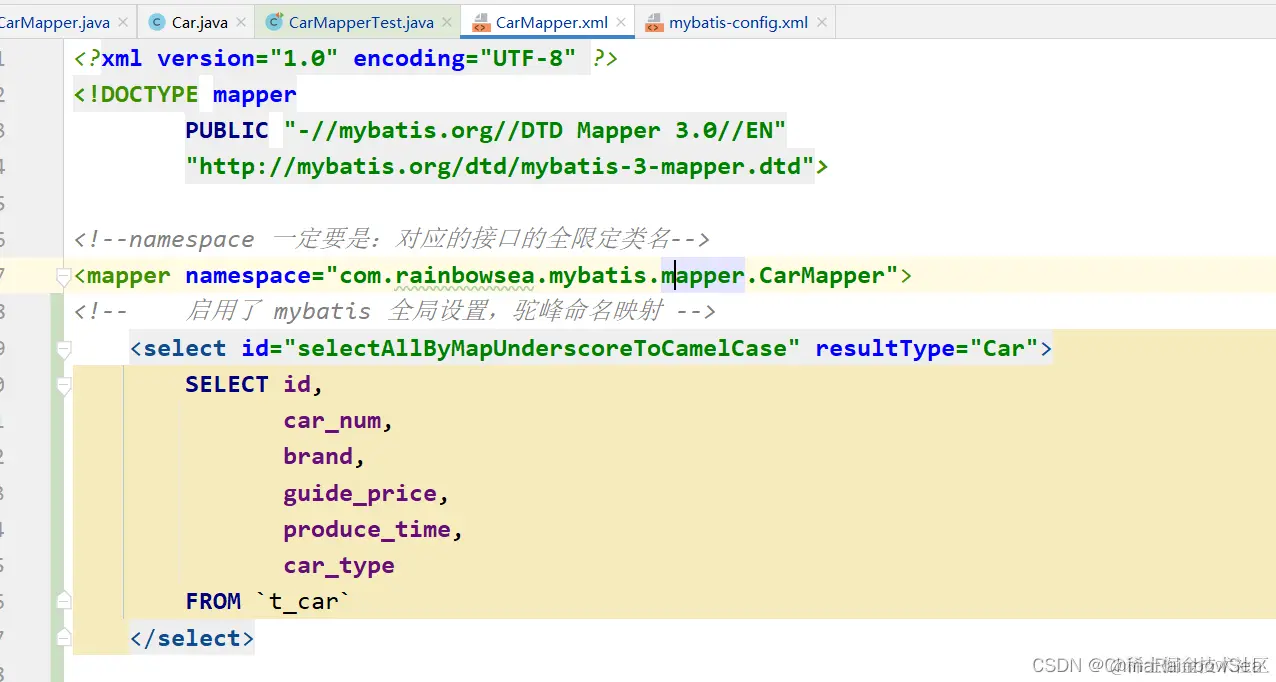Click the mybatis global setting comment line

395,312
